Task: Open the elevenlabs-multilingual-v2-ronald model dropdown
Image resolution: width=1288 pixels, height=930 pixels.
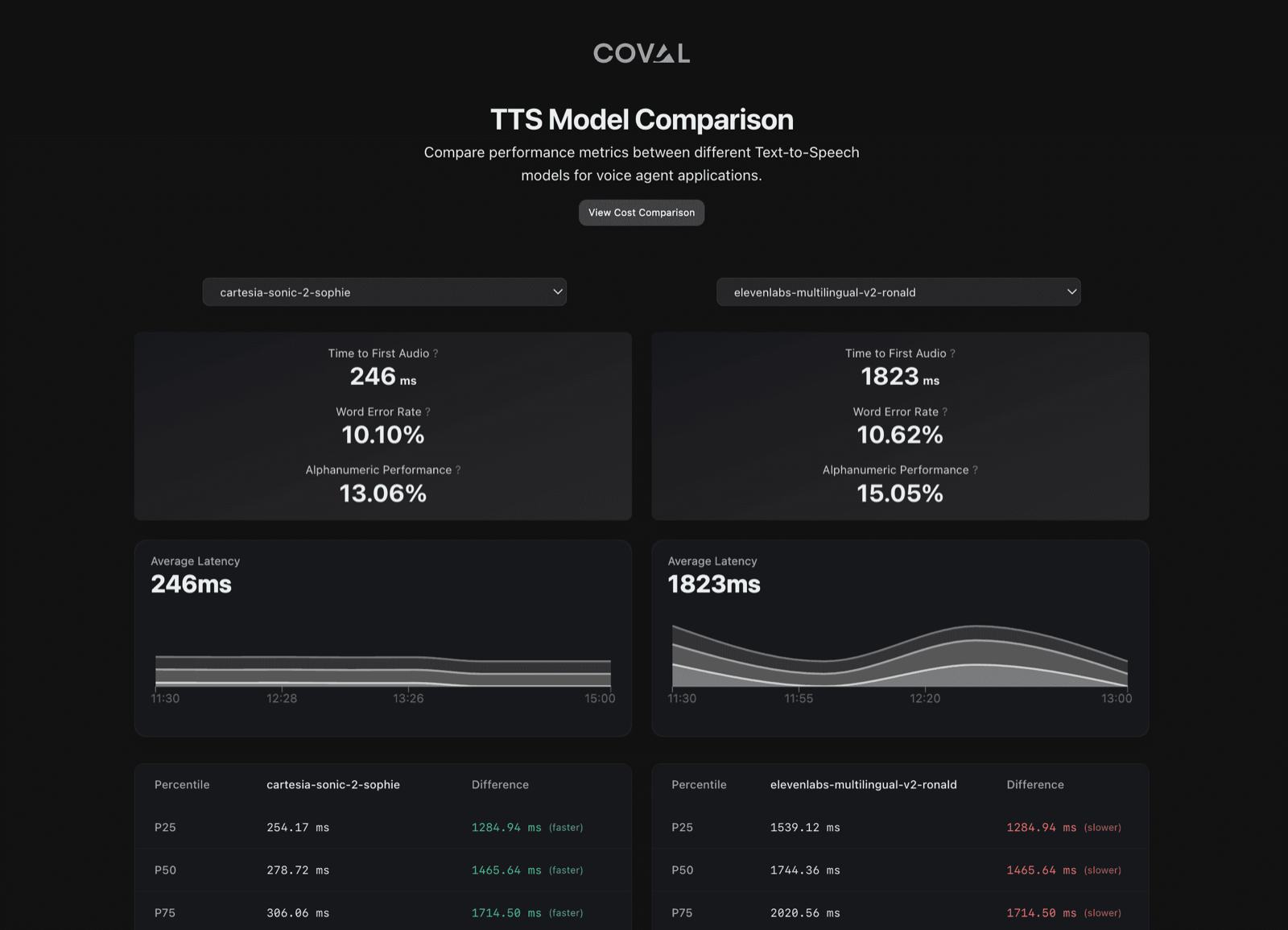Action: tap(898, 291)
